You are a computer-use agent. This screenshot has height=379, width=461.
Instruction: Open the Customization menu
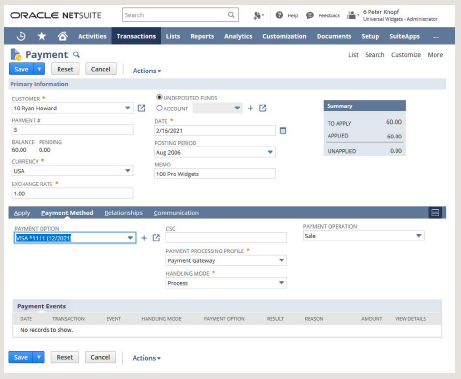tap(284, 36)
